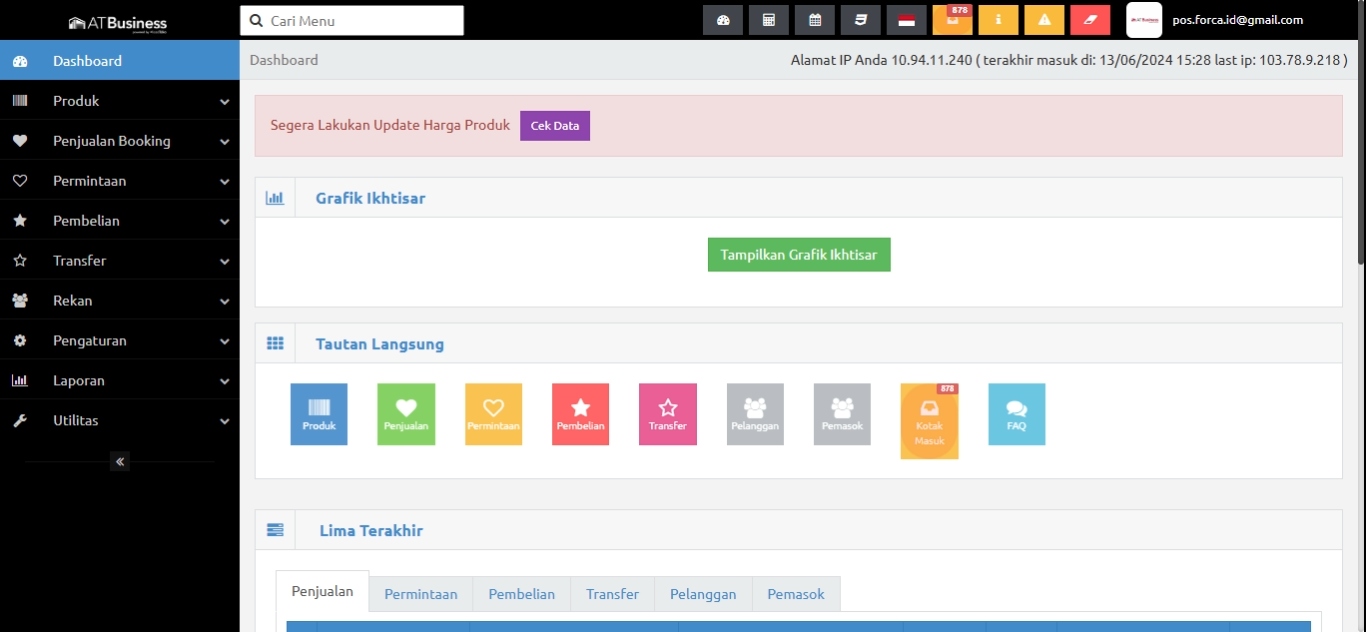Expand the Laporan sidebar menu
The height and width of the screenshot is (632, 1366).
120,381
